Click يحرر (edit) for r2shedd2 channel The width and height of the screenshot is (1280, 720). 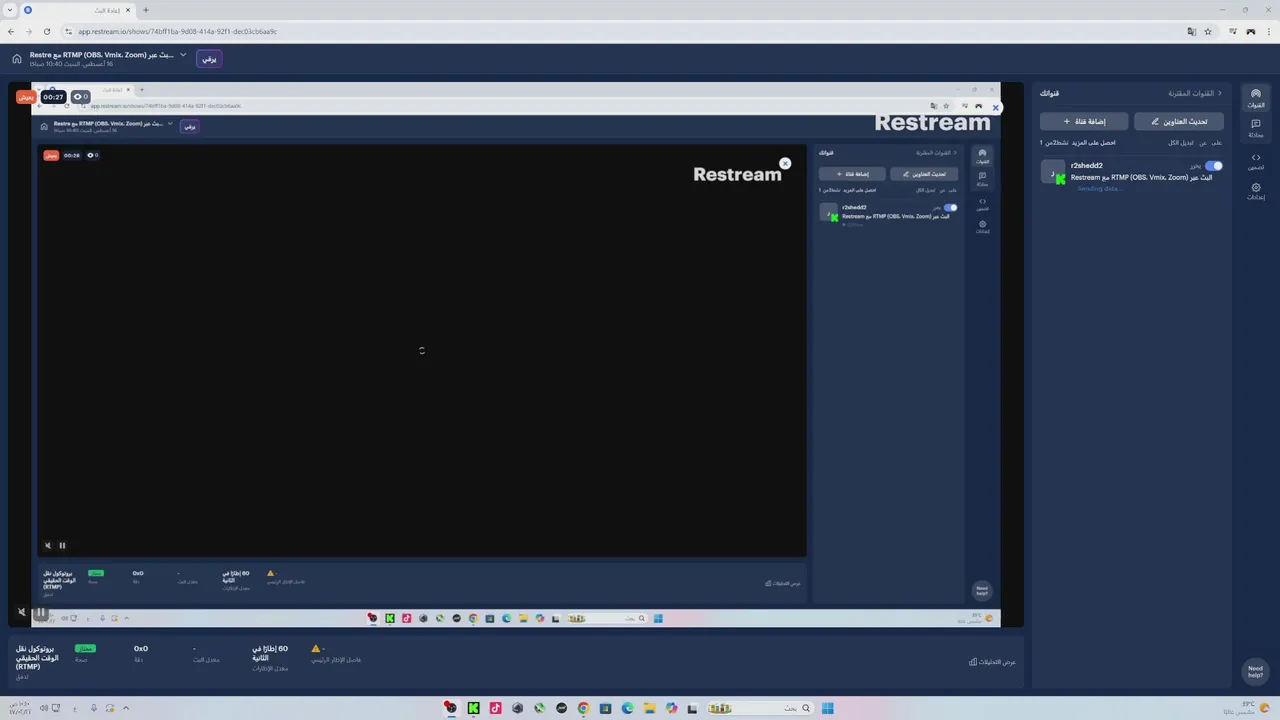click(1195, 165)
